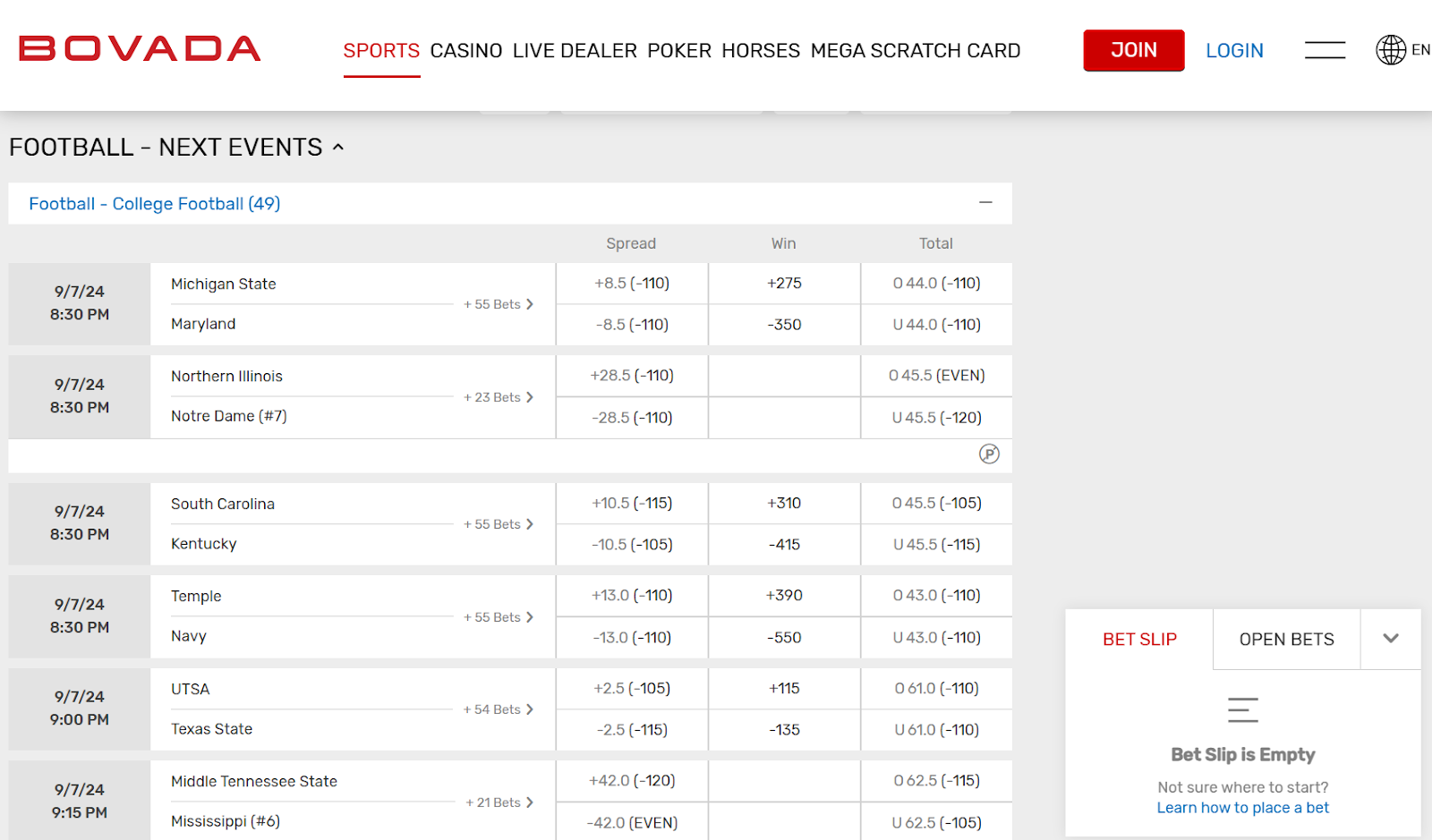The width and height of the screenshot is (1432, 840).
Task: Select Over 45.5 (EVEN) total
Action: [937, 376]
